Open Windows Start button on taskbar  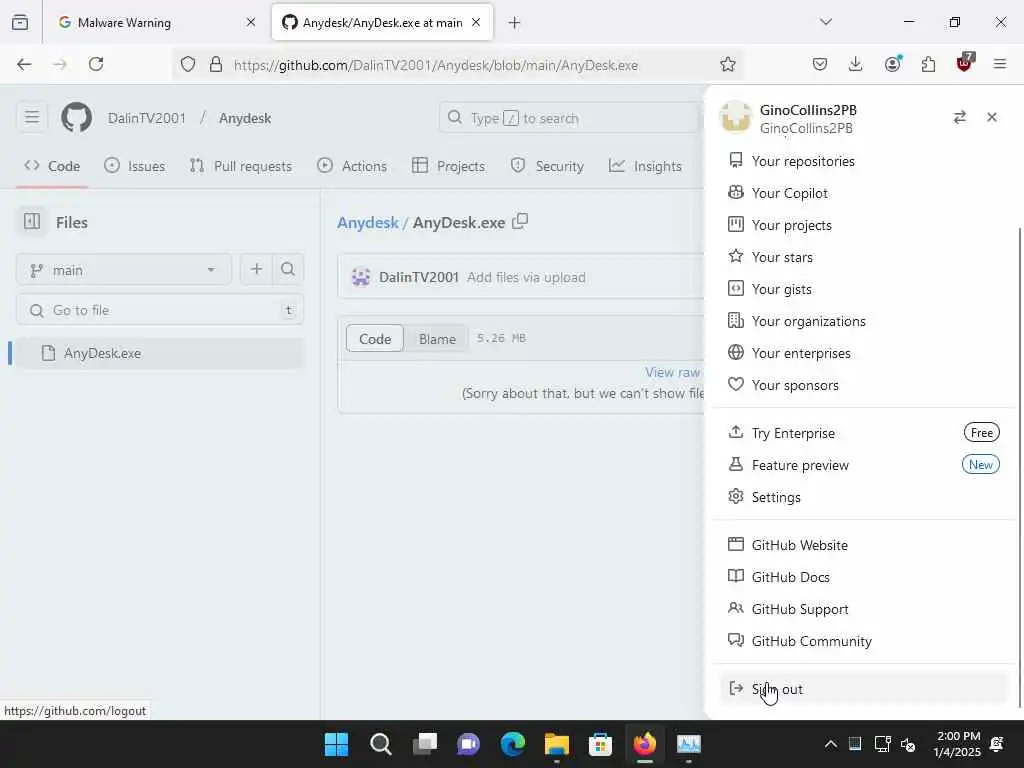(x=336, y=744)
